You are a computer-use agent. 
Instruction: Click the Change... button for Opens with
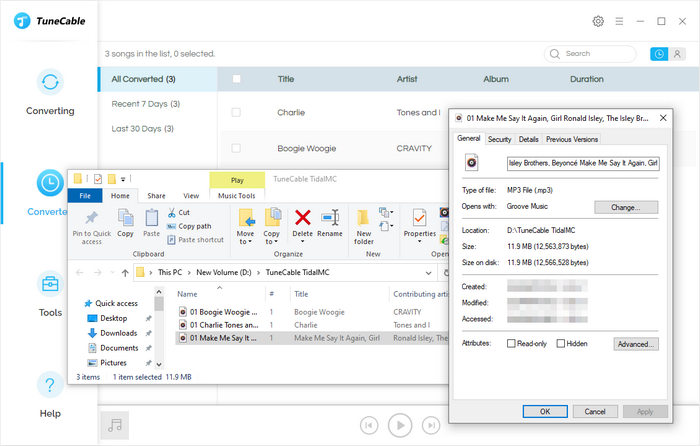tap(625, 207)
